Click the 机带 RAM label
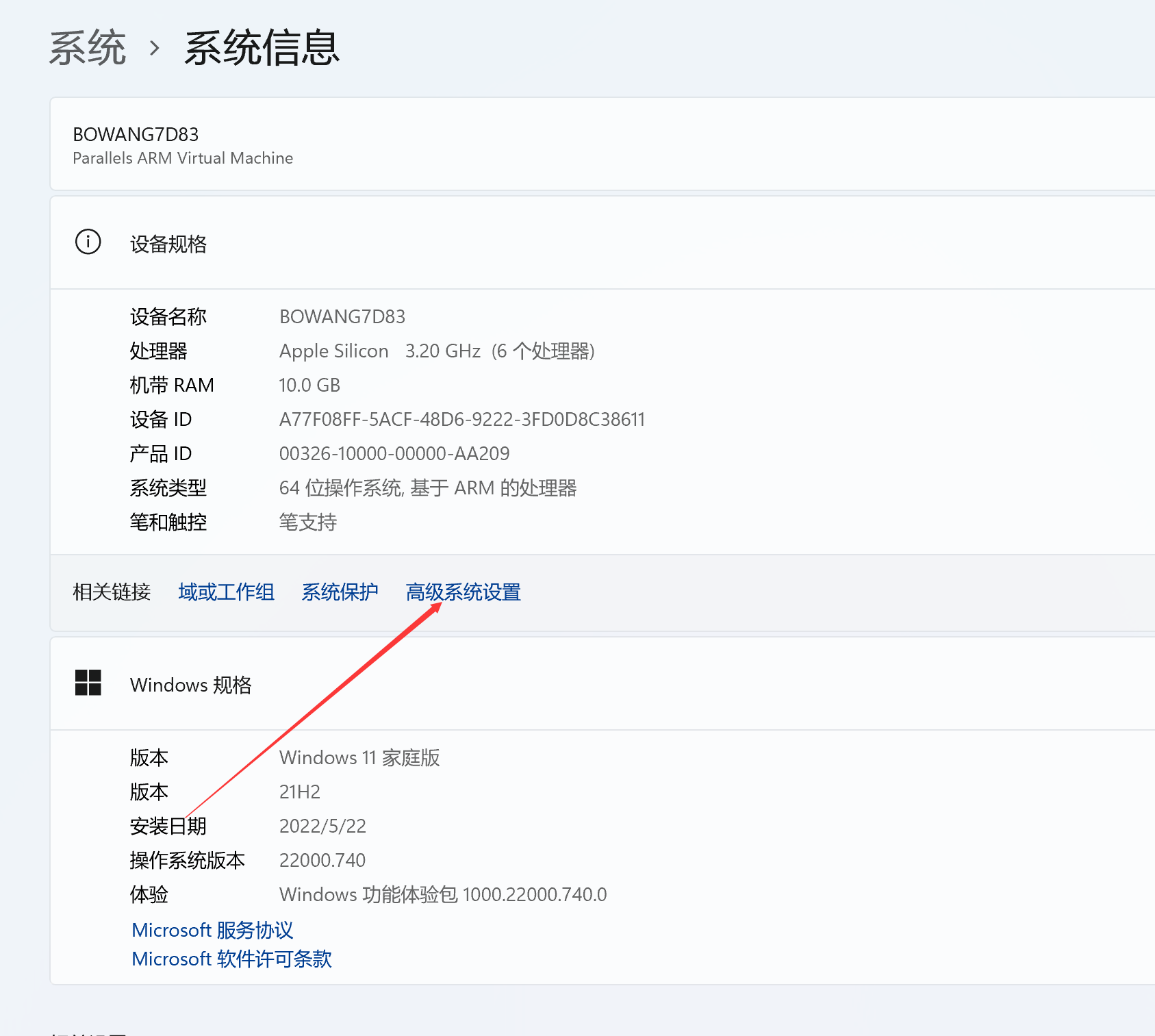The width and height of the screenshot is (1155, 1036). pos(172,385)
